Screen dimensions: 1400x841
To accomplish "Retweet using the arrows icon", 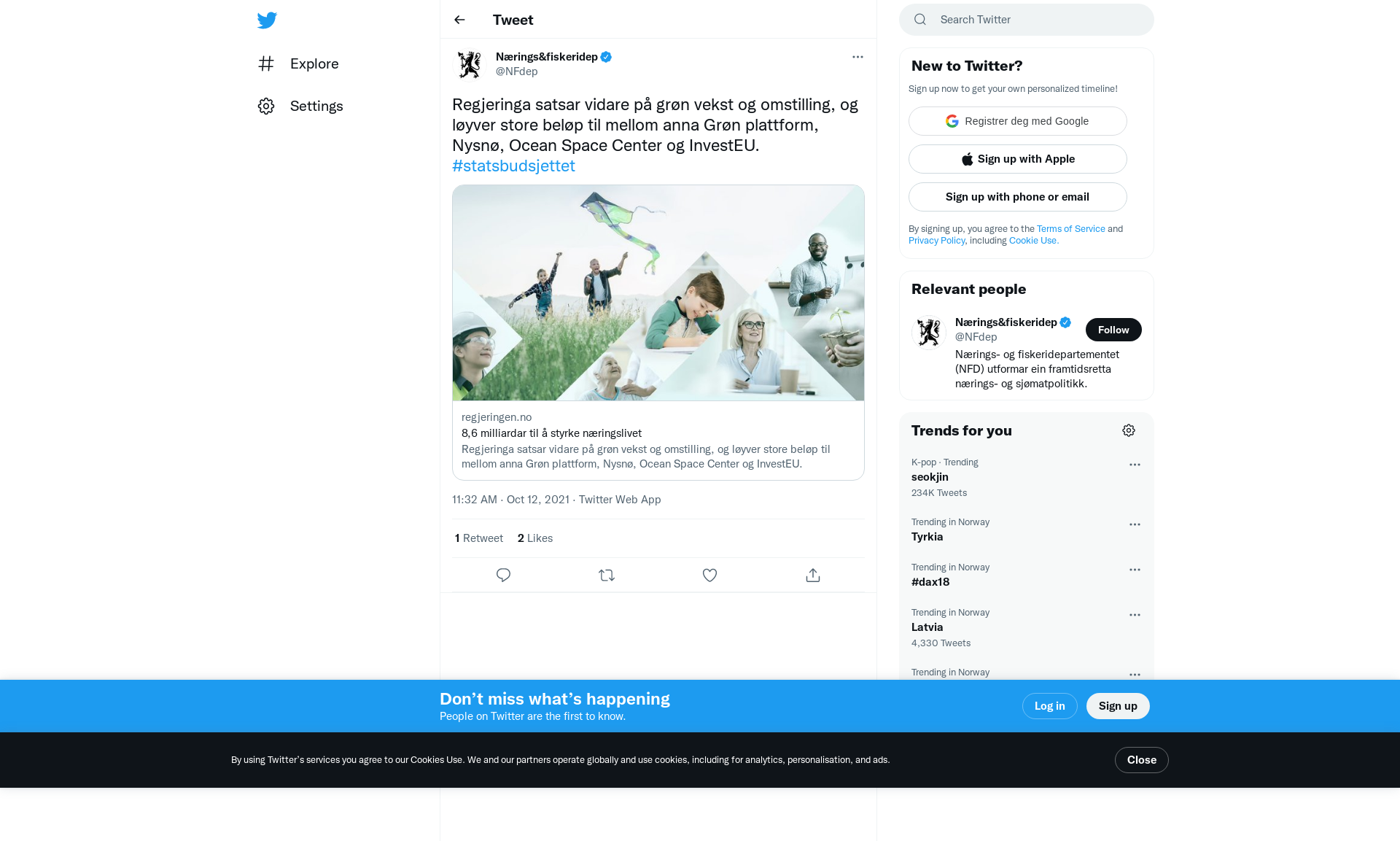I will point(607,575).
